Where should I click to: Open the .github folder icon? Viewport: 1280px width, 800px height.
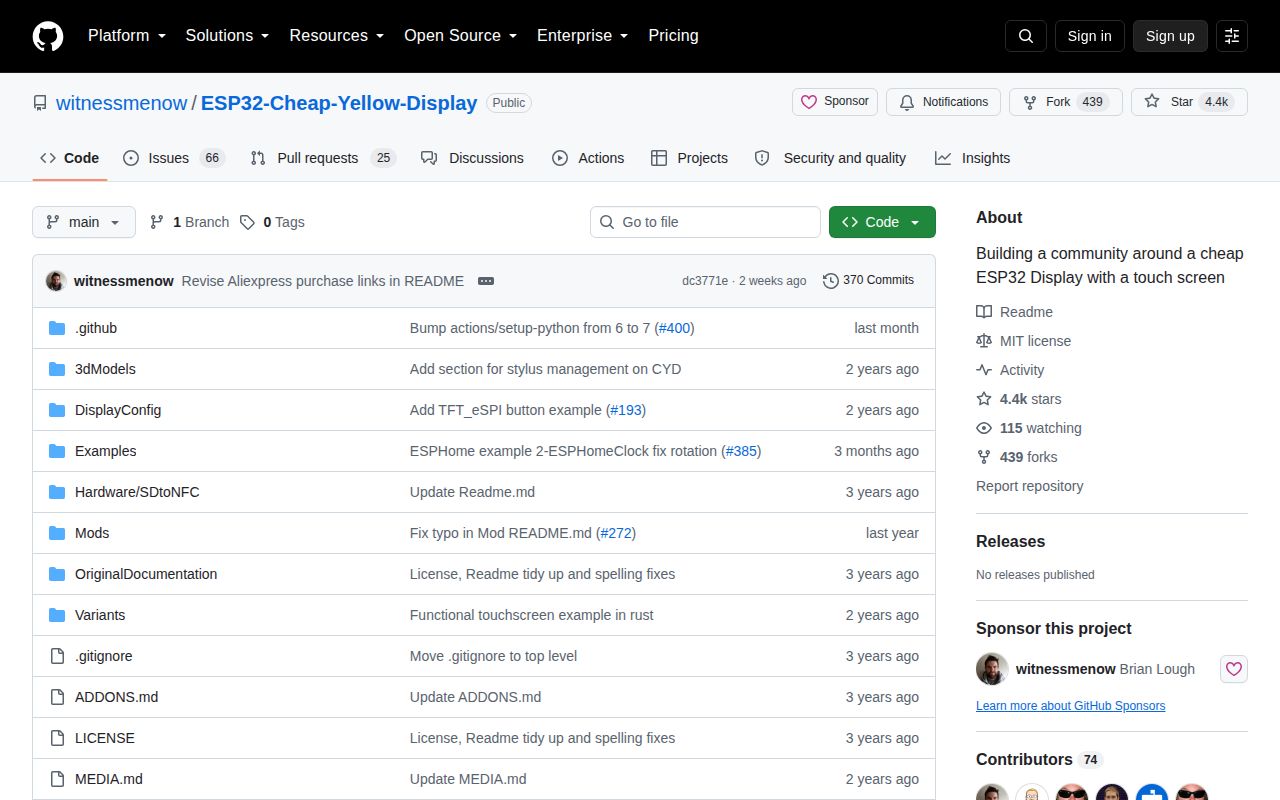coord(57,328)
